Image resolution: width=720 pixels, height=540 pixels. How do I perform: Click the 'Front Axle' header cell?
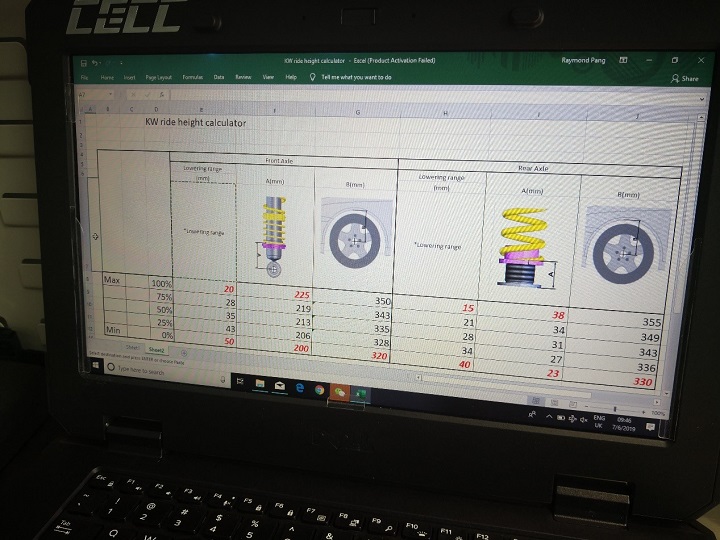tap(279, 161)
